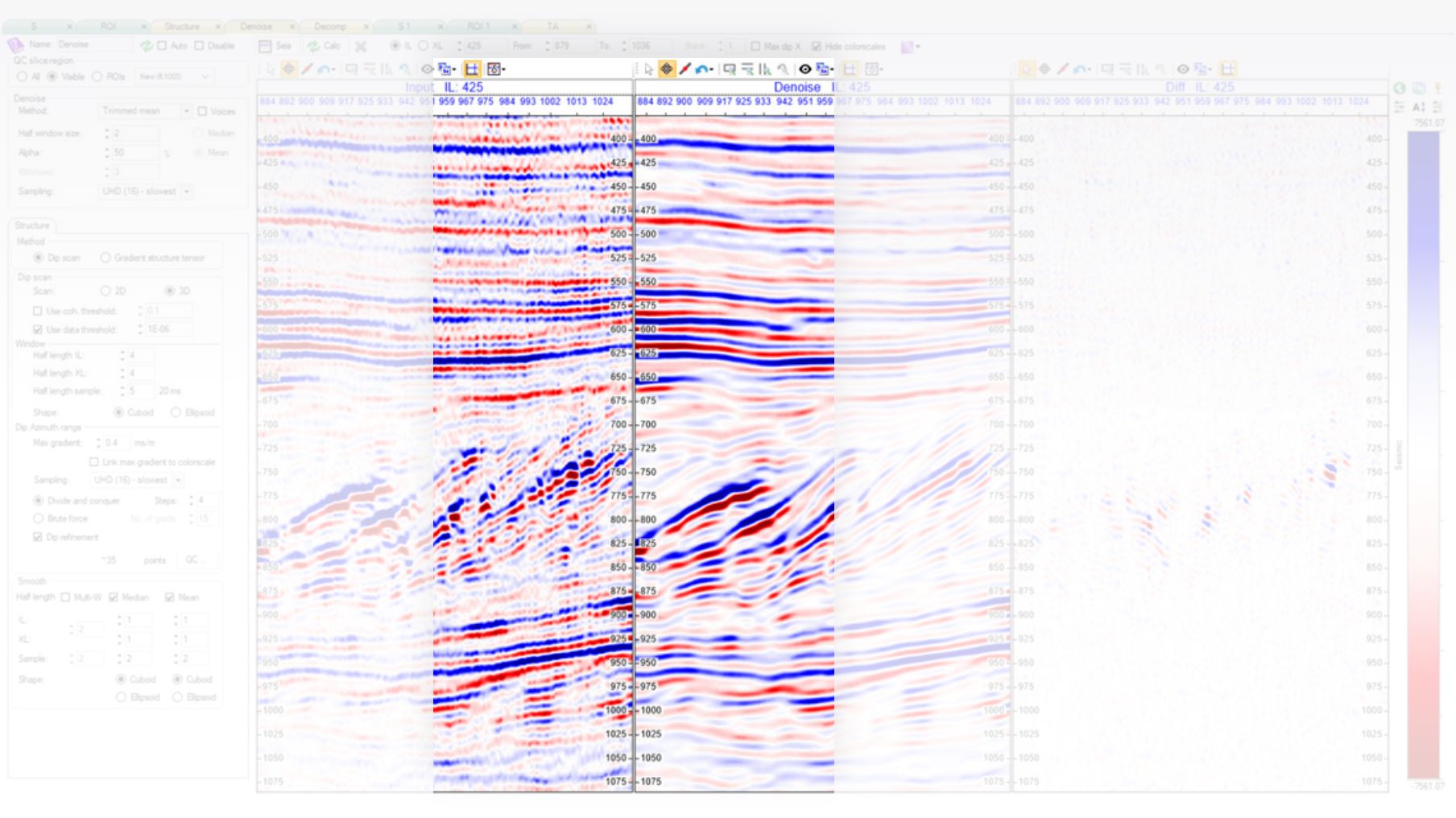The width and height of the screenshot is (1456, 818).
Task: Open the Denoise Method dropdown
Action: (146, 111)
